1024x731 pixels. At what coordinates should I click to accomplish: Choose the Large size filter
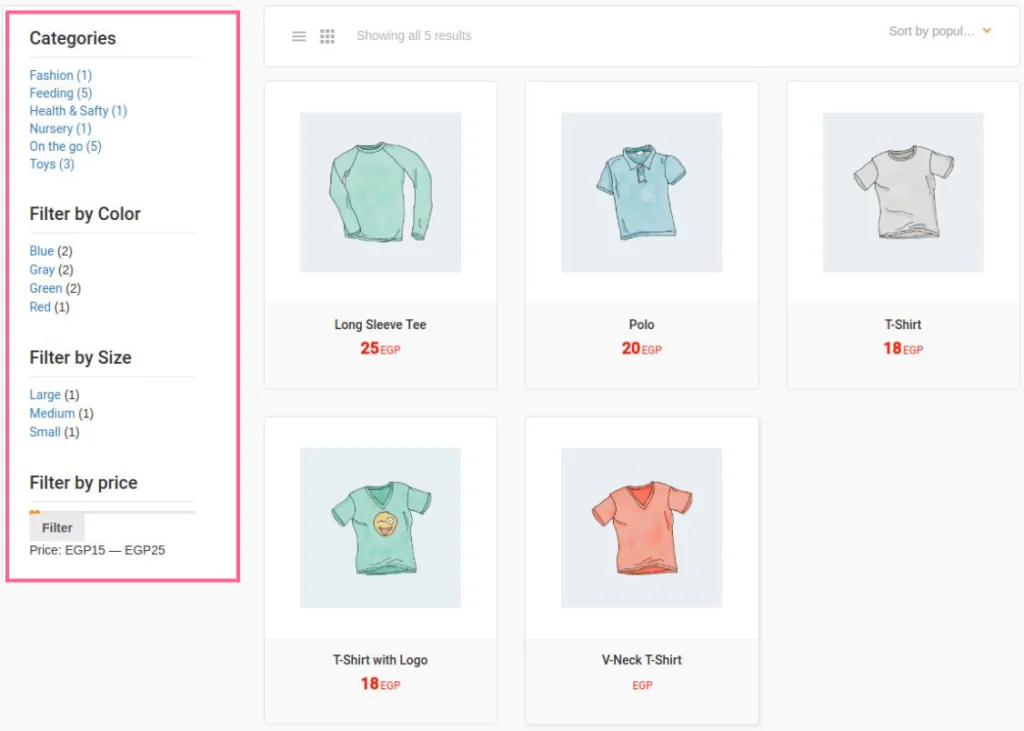click(x=45, y=395)
